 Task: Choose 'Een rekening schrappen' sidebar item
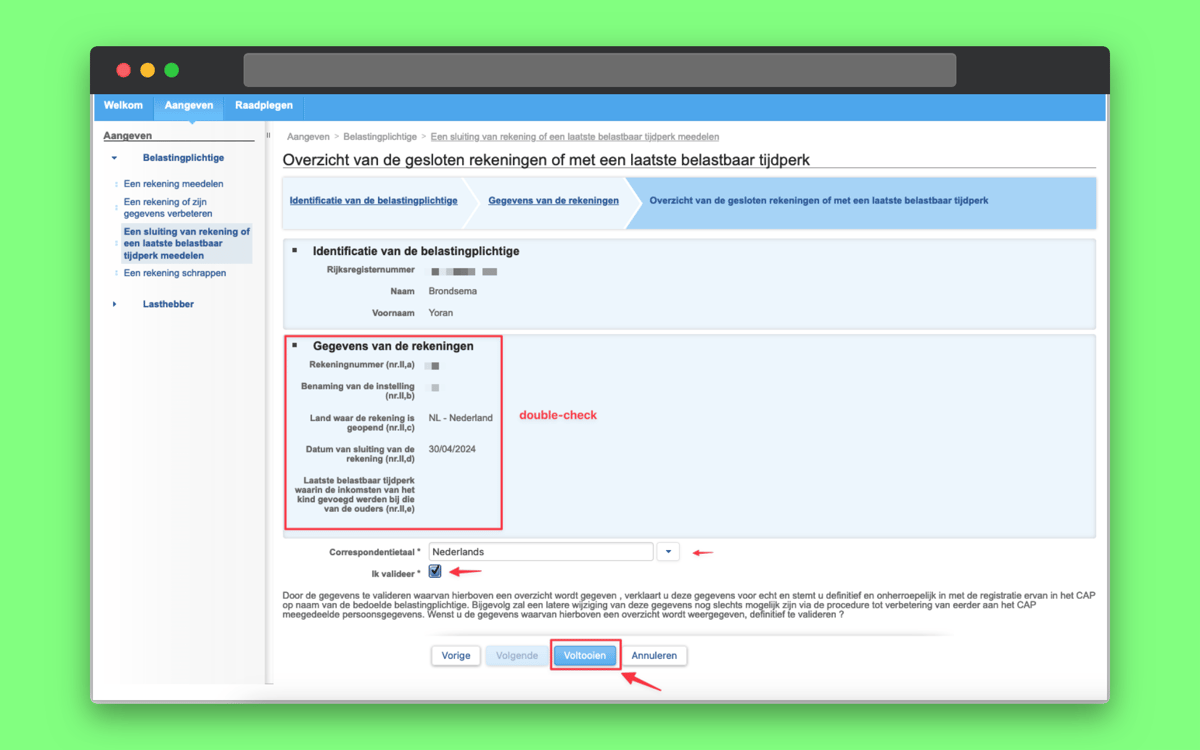174,273
